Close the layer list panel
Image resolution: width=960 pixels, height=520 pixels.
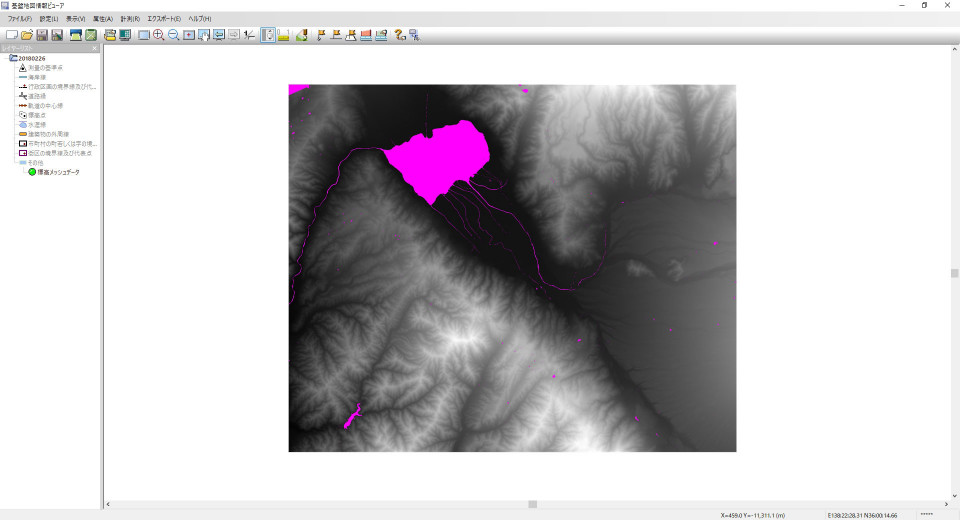pyautogui.click(x=95, y=48)
